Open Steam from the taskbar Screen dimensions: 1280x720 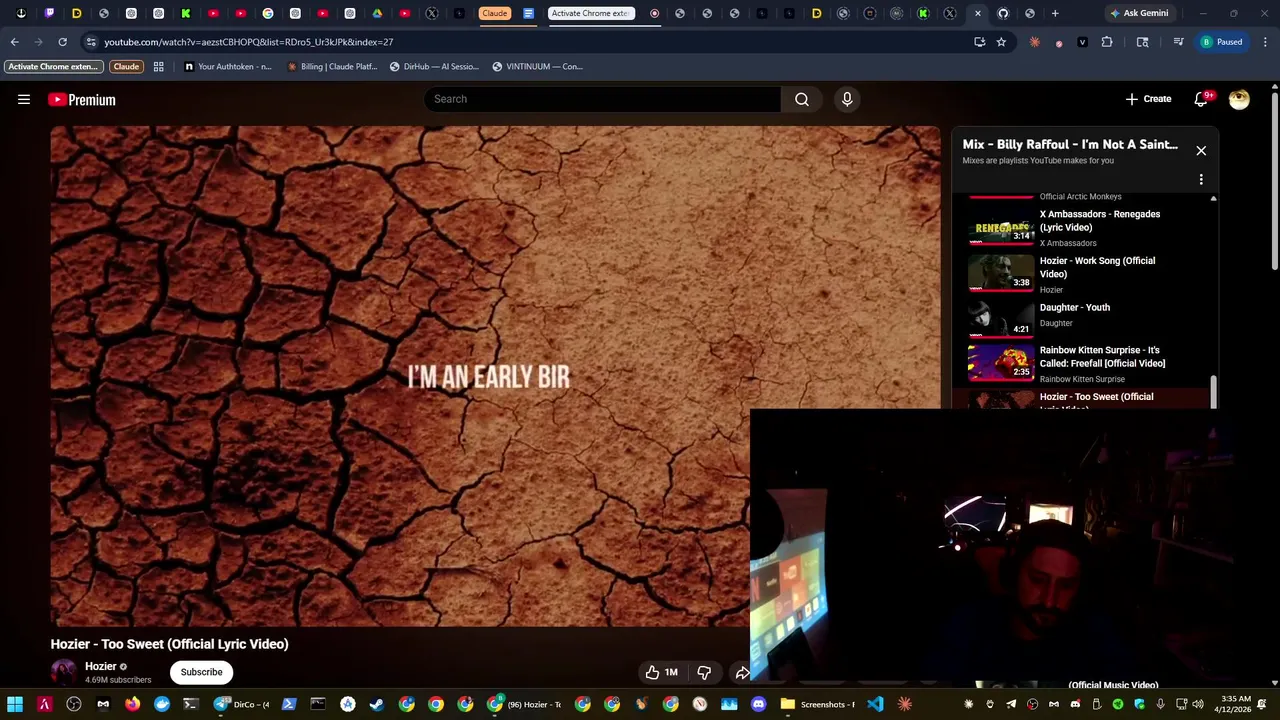pos(376,704)
